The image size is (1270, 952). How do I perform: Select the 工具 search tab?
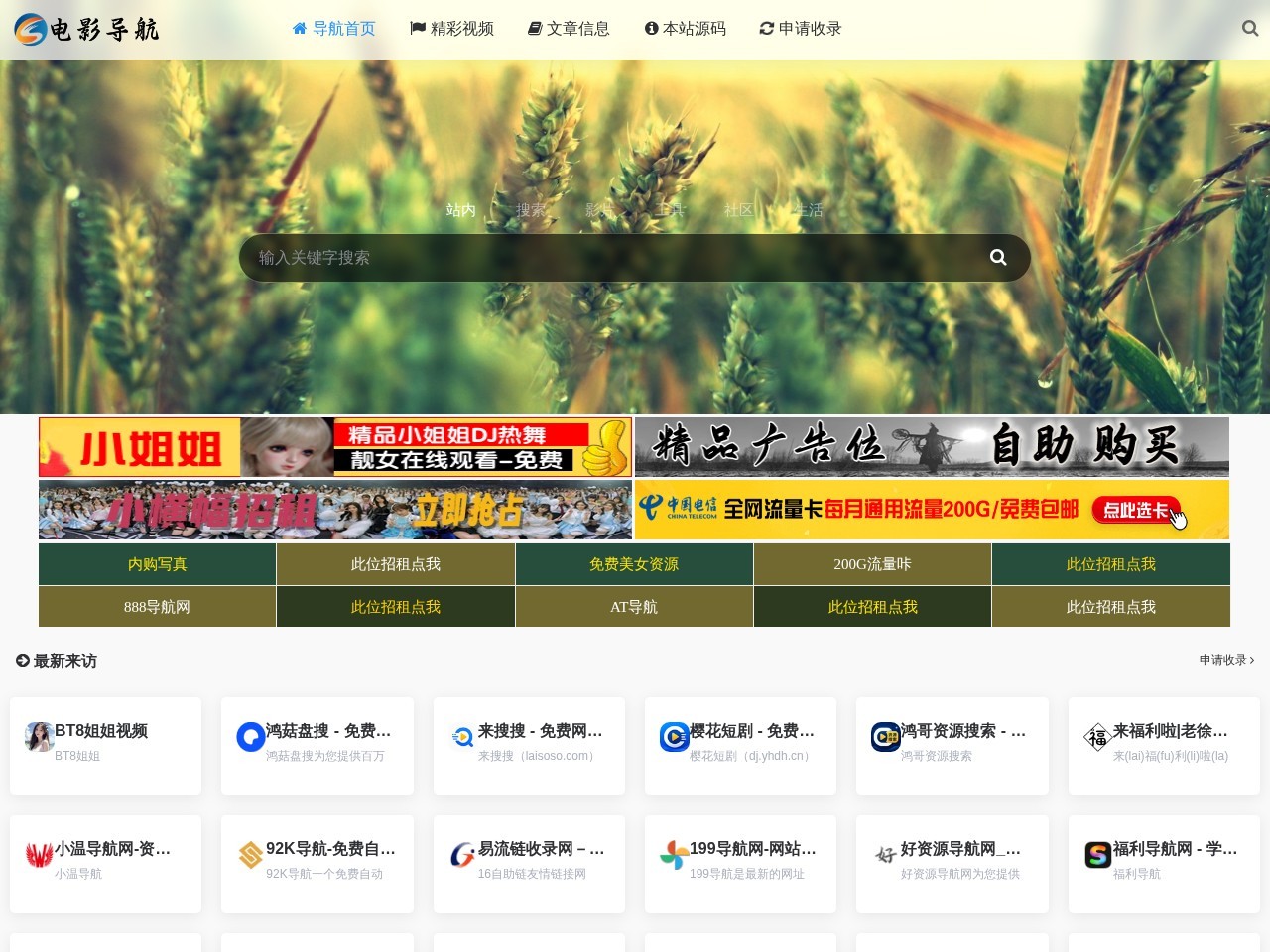[x=670, y=210]
